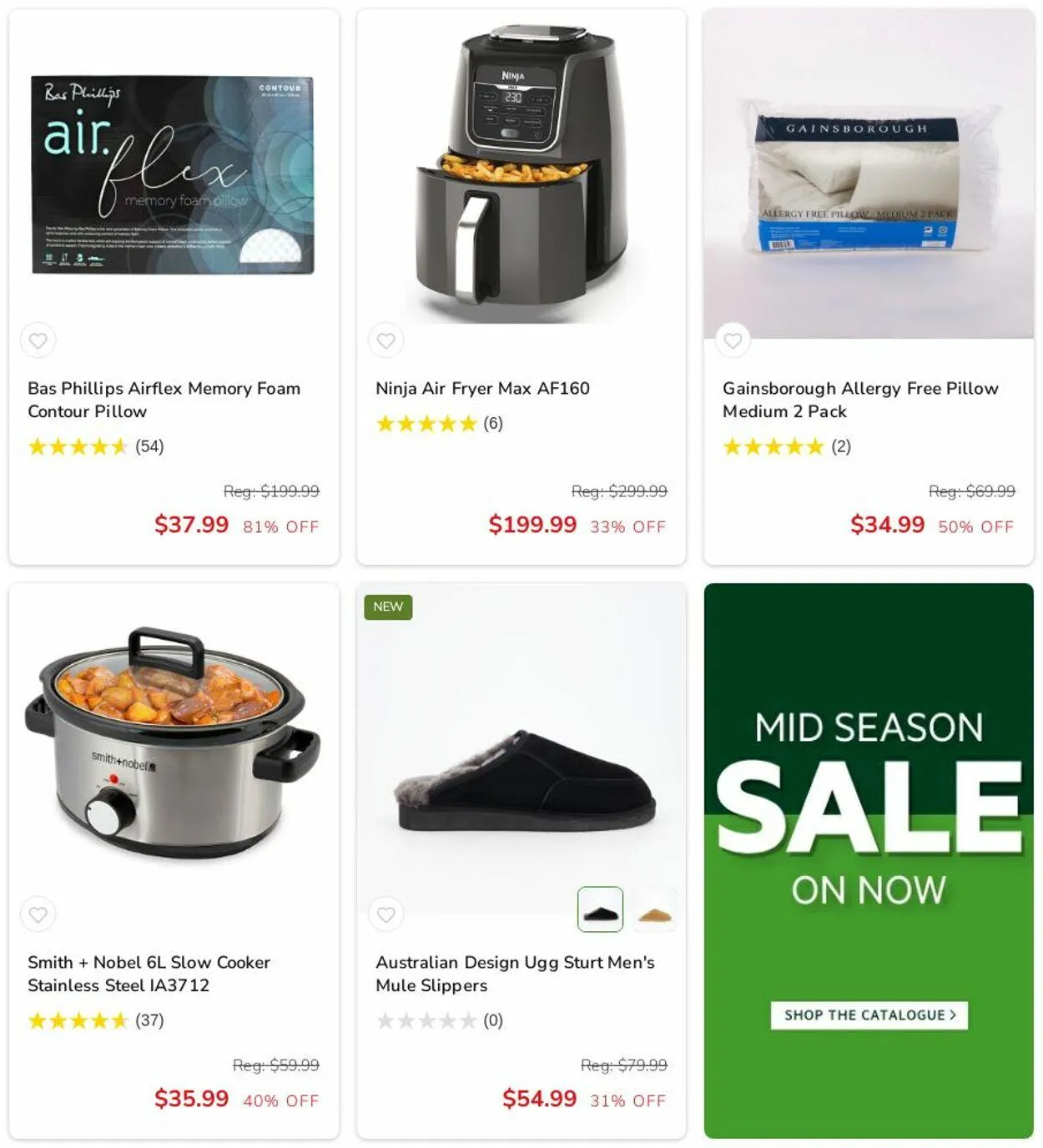Open Smith + Nobel 6L Slow Cooker title
1043x1148 pixels.
(x=149, y=974)
